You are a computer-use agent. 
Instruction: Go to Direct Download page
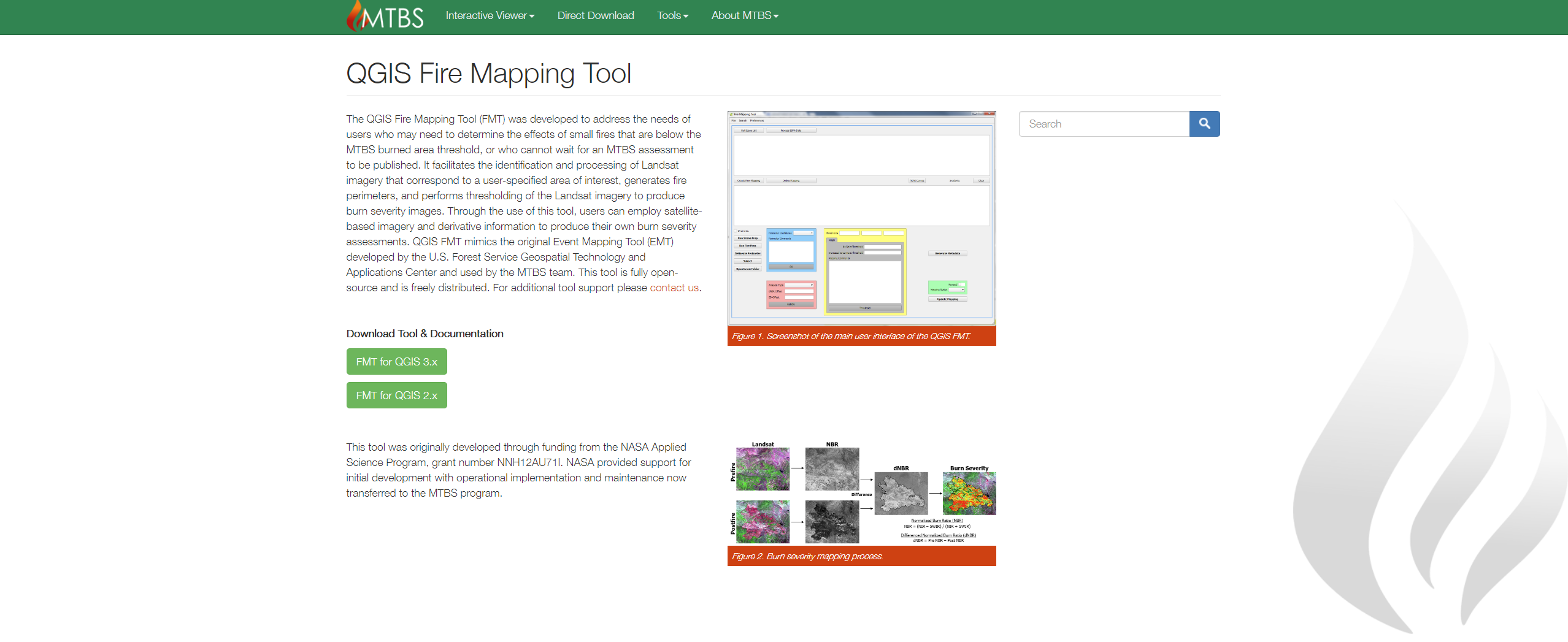coord(595,15)
